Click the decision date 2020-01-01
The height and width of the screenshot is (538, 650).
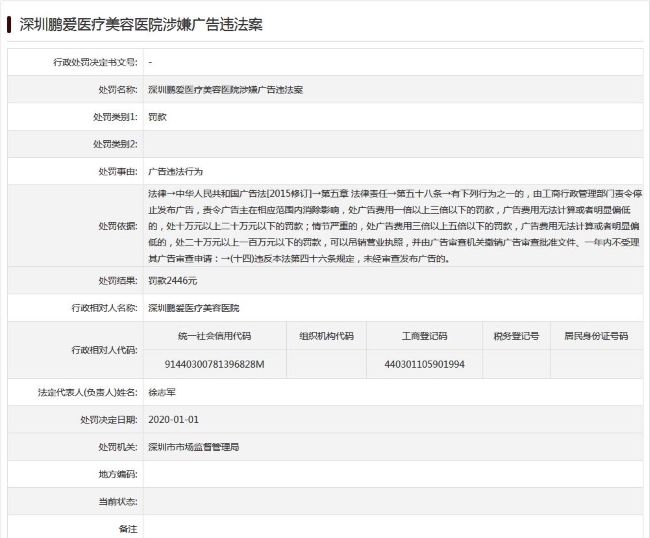[x=173, y=419]
